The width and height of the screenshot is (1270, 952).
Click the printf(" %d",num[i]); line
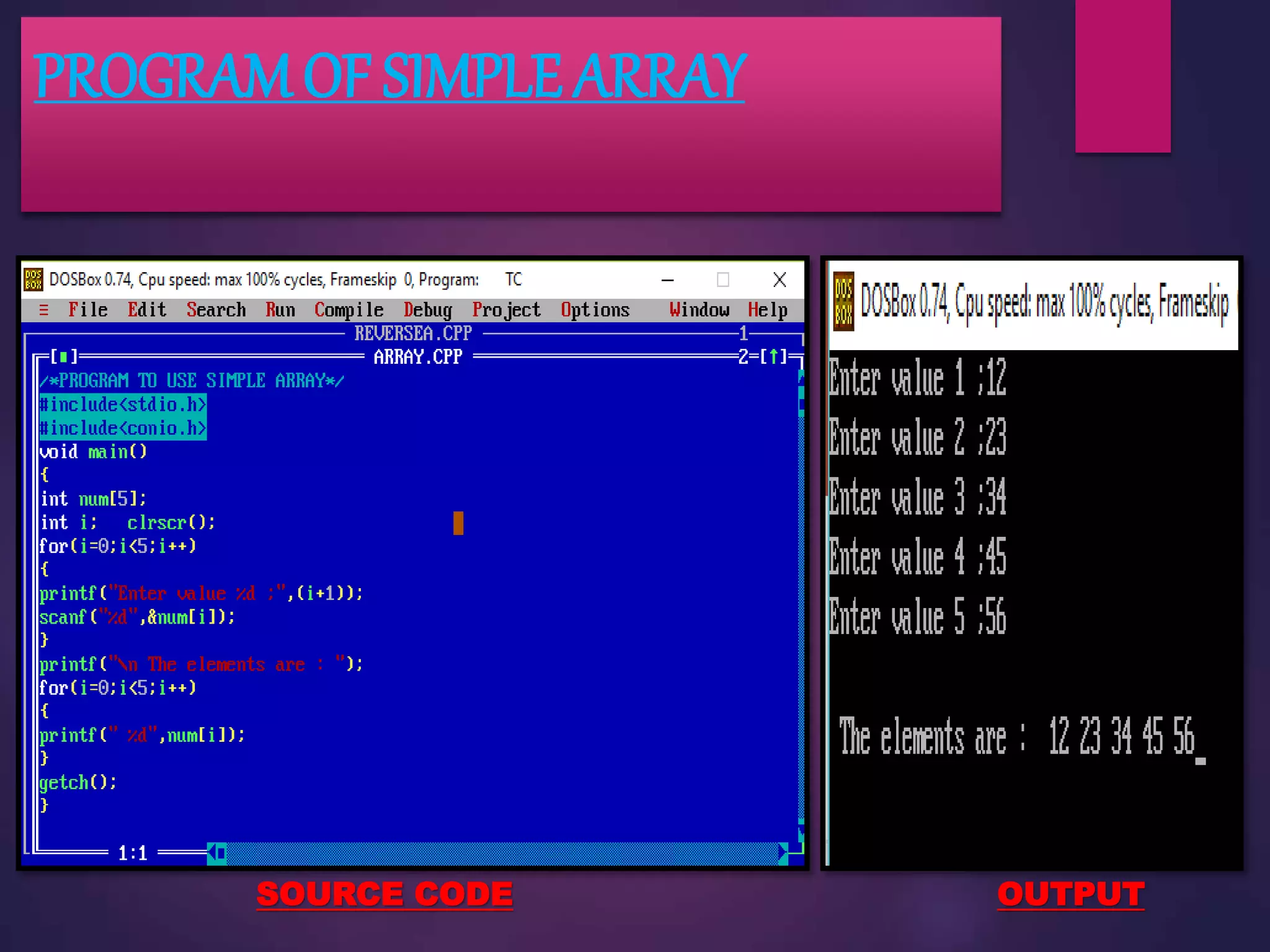[x=142, y=736]
